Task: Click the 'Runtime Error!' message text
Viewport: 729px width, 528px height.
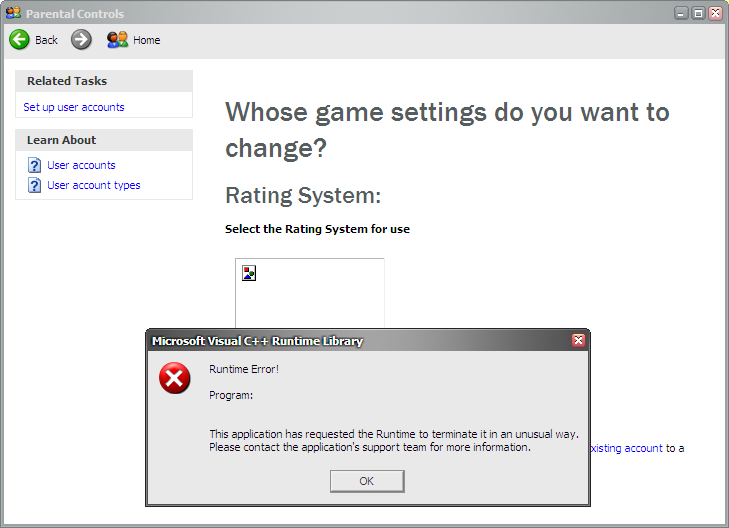Action: pos(244,369)
